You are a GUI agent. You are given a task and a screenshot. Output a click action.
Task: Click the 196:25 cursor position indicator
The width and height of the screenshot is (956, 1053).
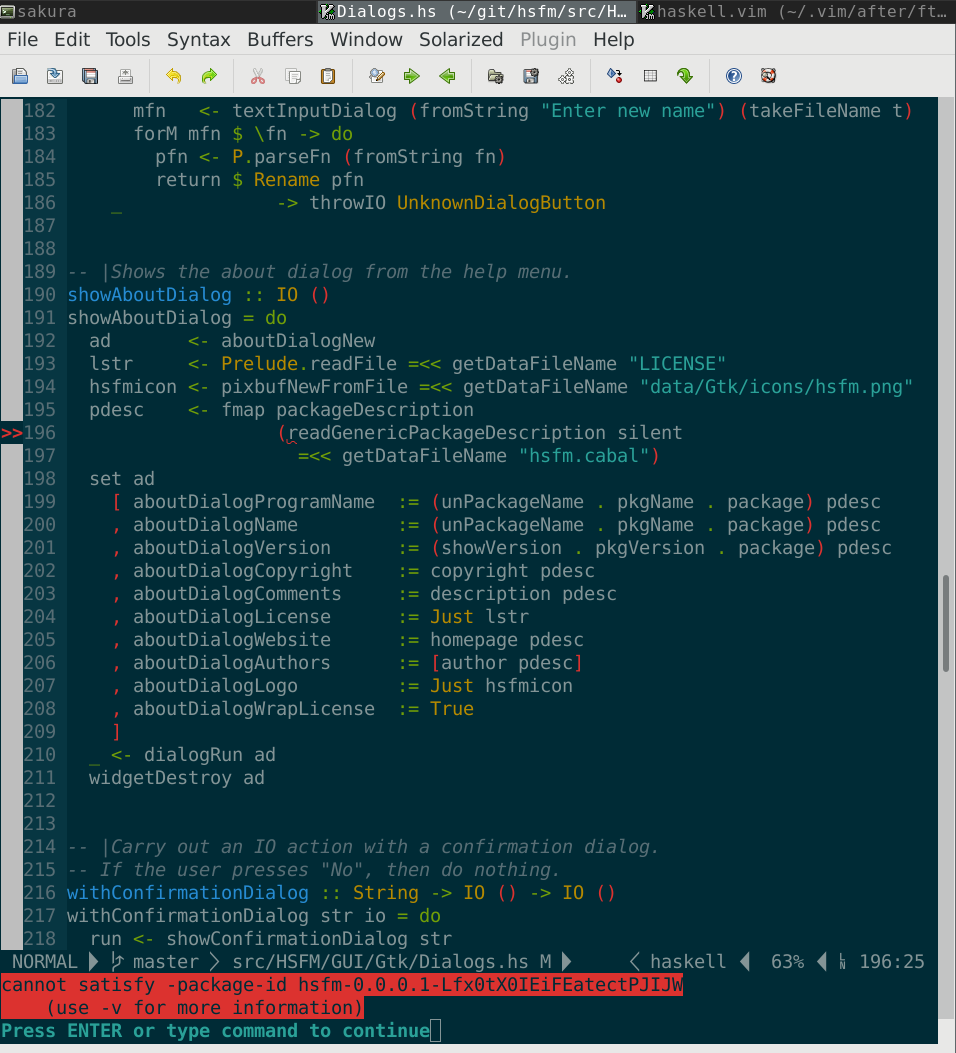892,962
